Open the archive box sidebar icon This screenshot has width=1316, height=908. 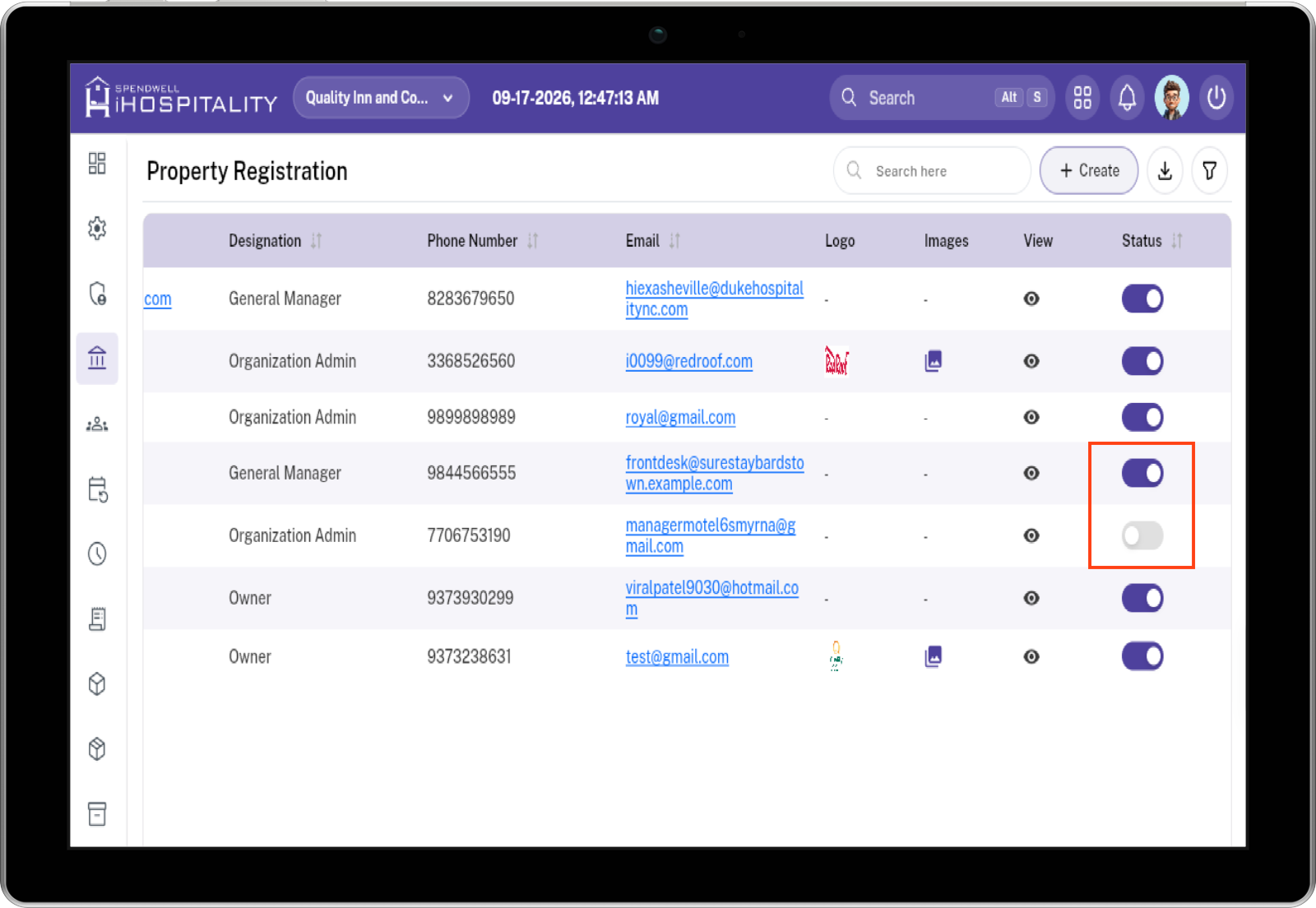coord(97,814)
